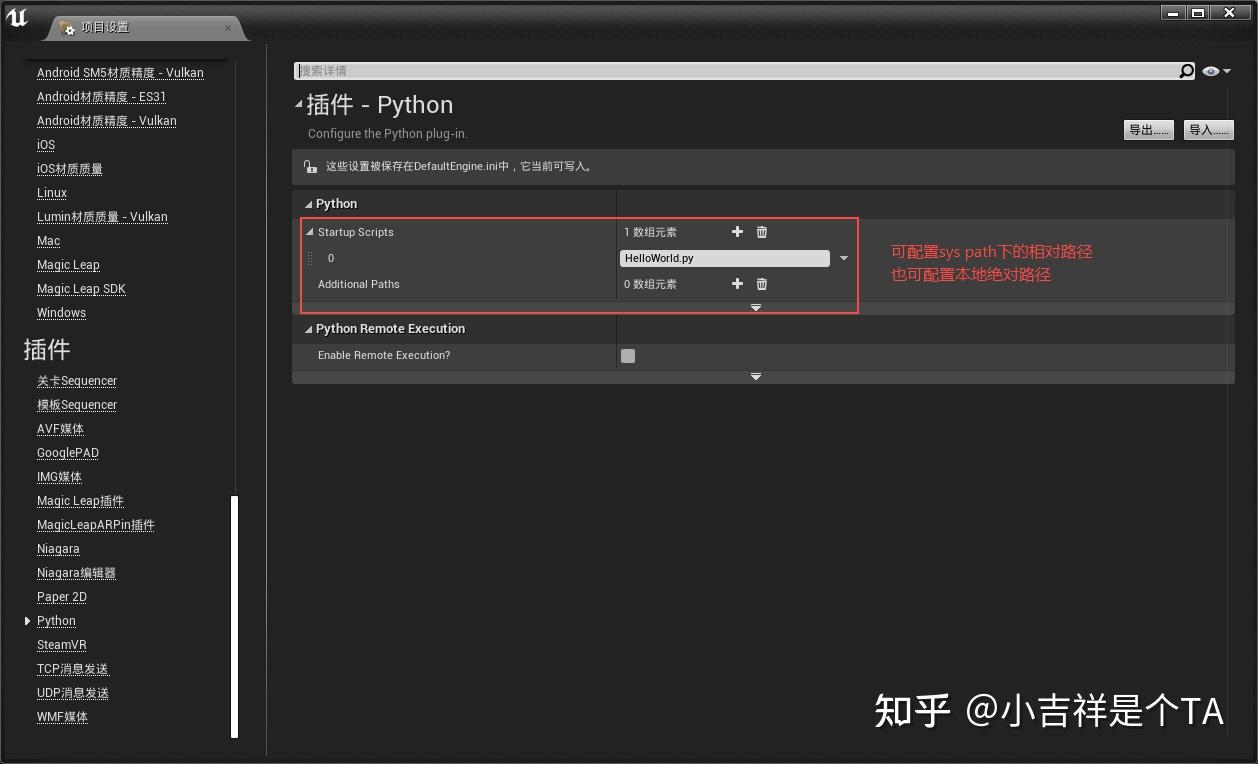The width and height of the screenshot is (1258, 764).
Task: Select Paper 2D in the plugins list
Action: [x=61, y=596]
